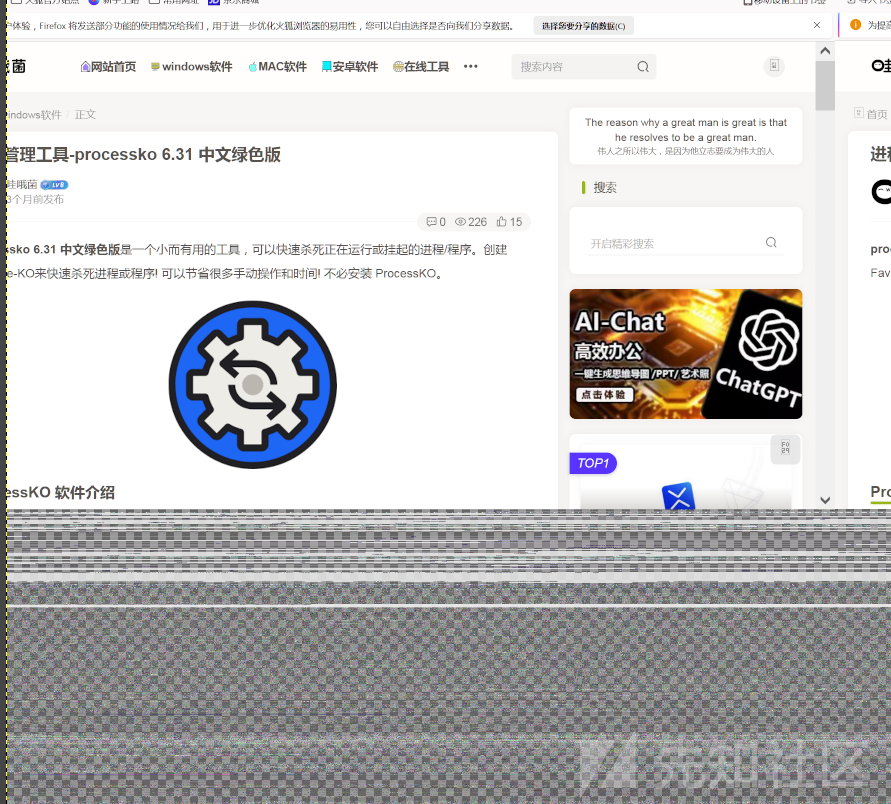Click the scrollbar up arrow

pos(825,51)
